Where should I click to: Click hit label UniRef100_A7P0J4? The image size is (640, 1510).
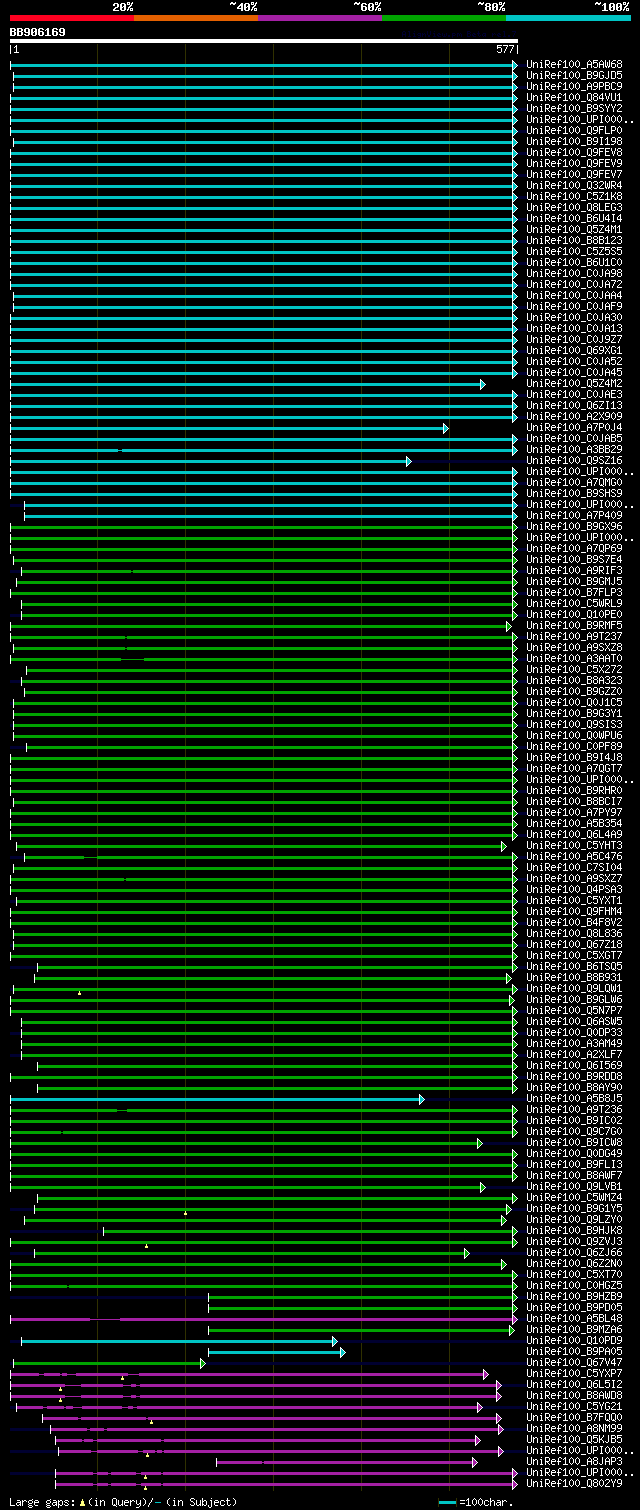click(574, 427)
